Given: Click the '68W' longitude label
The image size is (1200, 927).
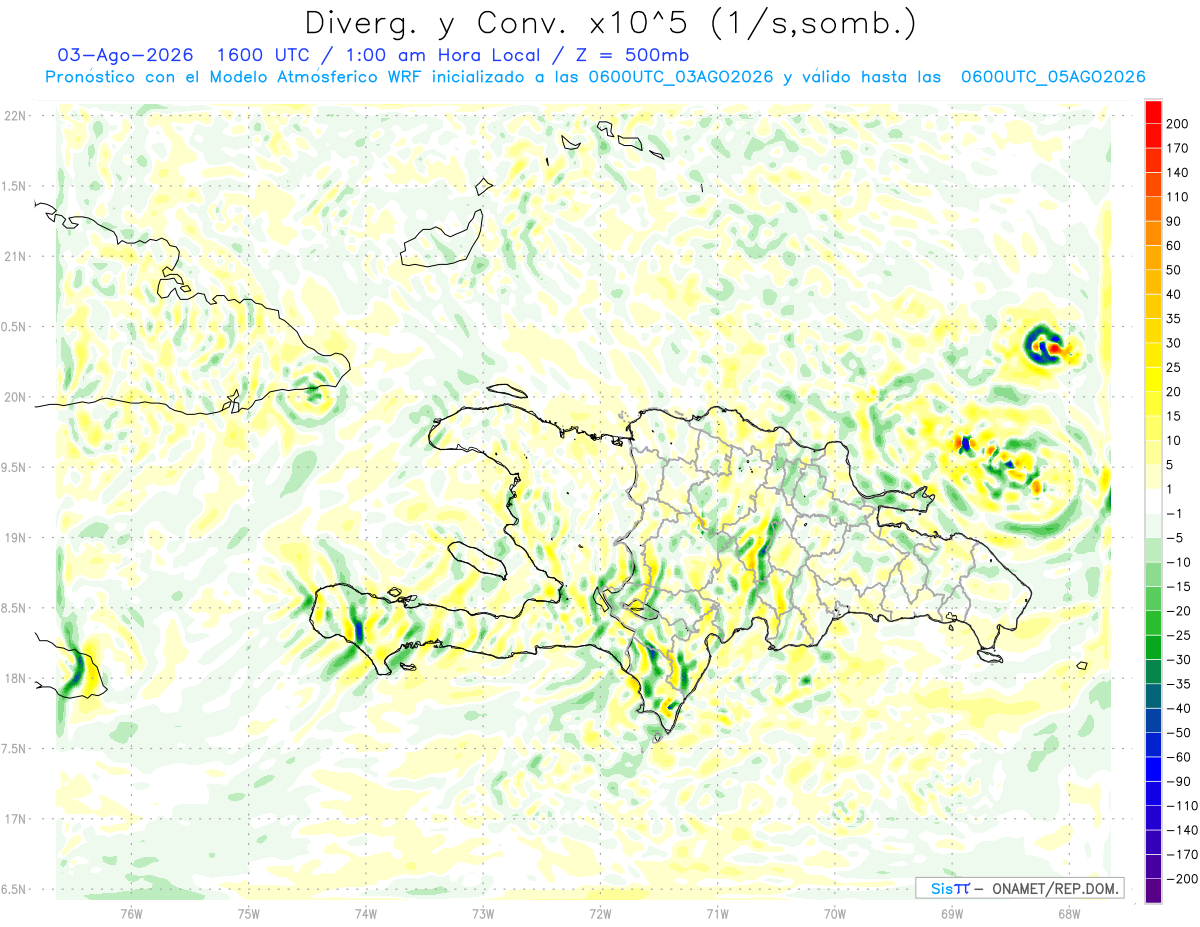Looking at the screenshot, I should (1069, 914).
